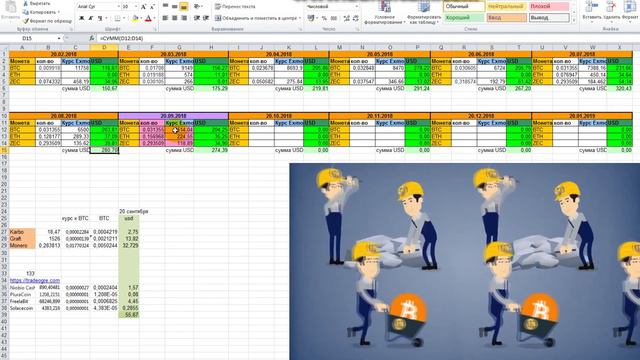
Task: Open the text orientation button
Action: [198, 7]
